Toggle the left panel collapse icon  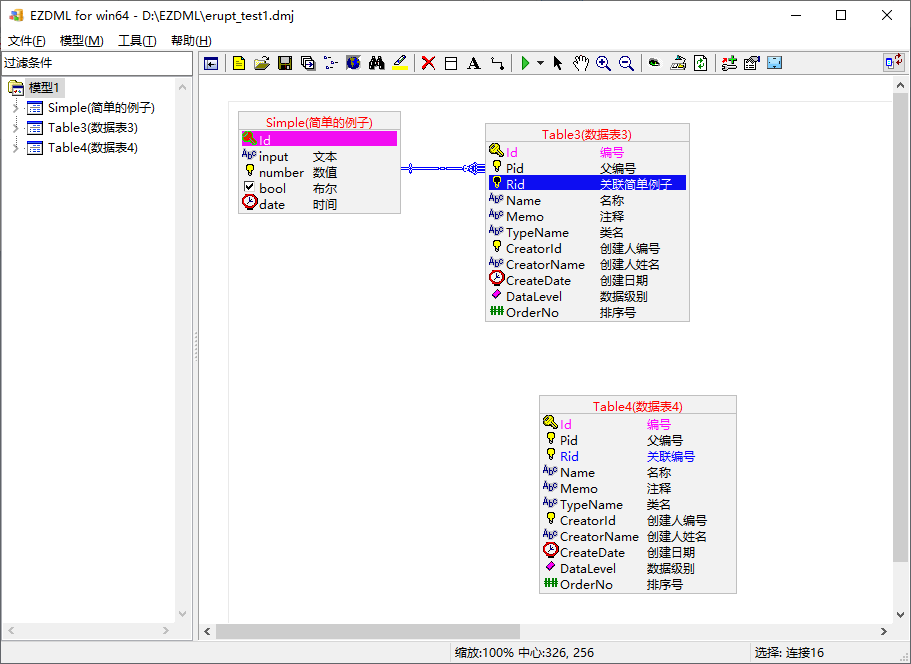(x=211, y=63)
